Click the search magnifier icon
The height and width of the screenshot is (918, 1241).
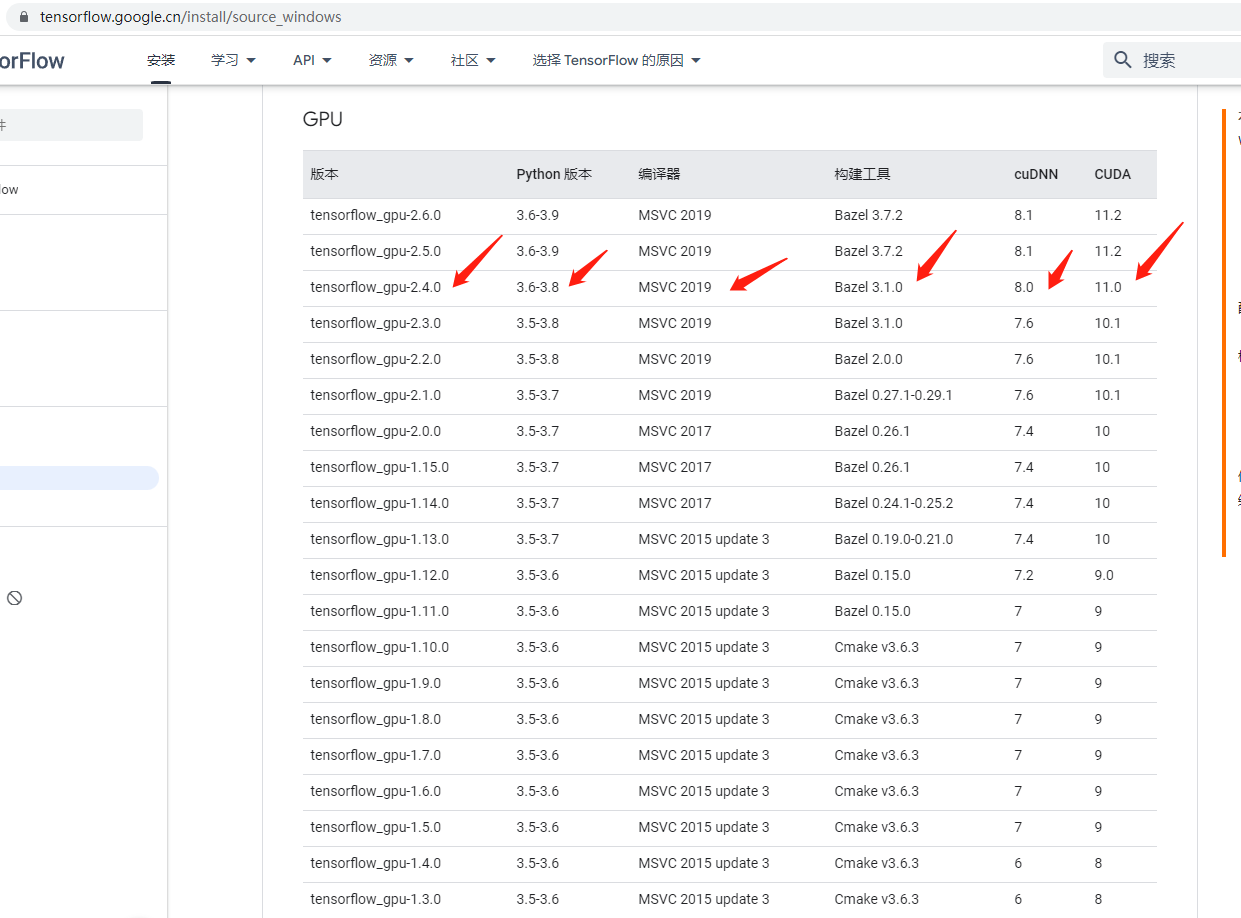point(1121,59)
